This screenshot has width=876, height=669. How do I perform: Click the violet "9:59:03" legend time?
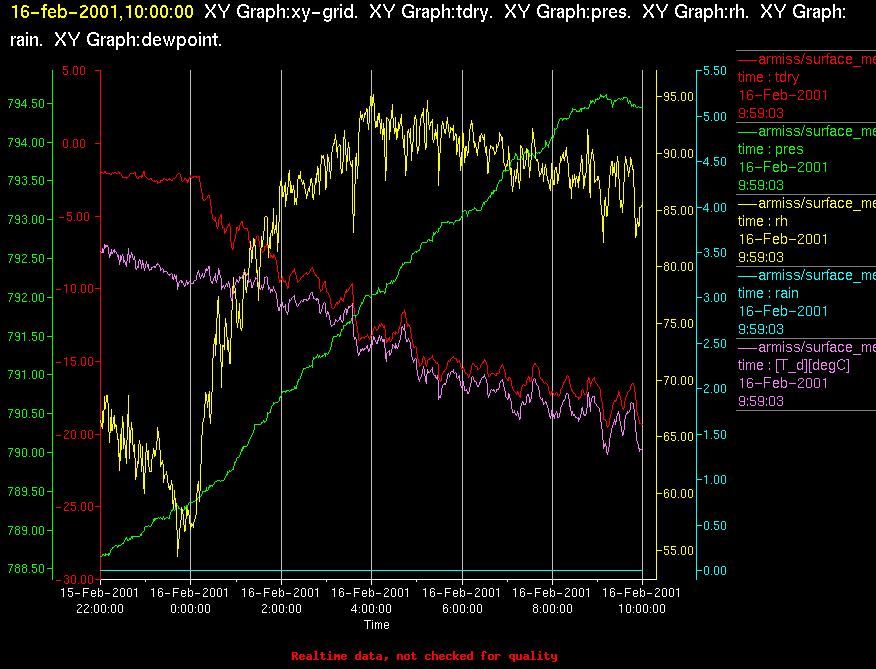[760, 401]
